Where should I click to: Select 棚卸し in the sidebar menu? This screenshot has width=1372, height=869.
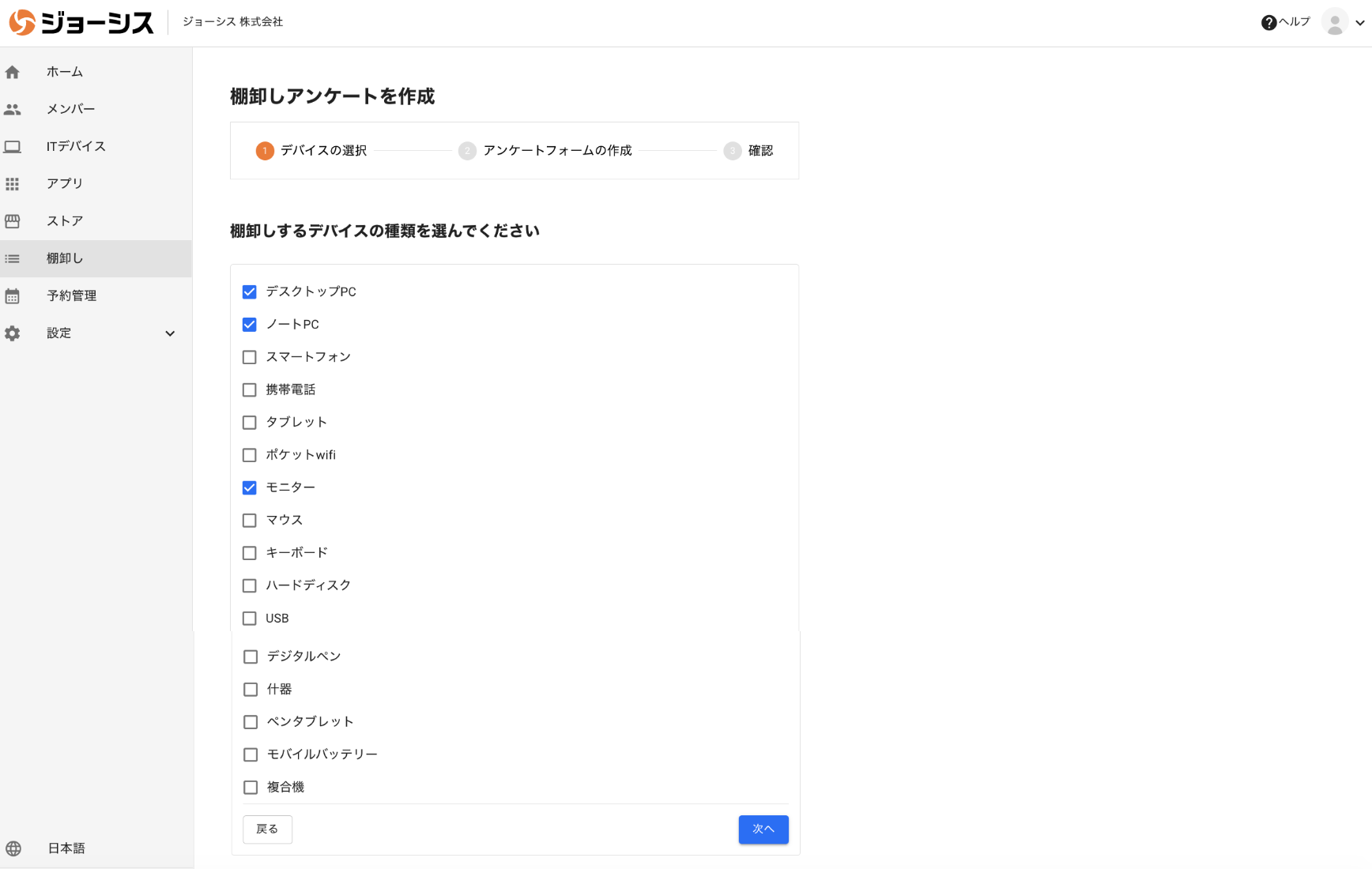pos(65,258)
